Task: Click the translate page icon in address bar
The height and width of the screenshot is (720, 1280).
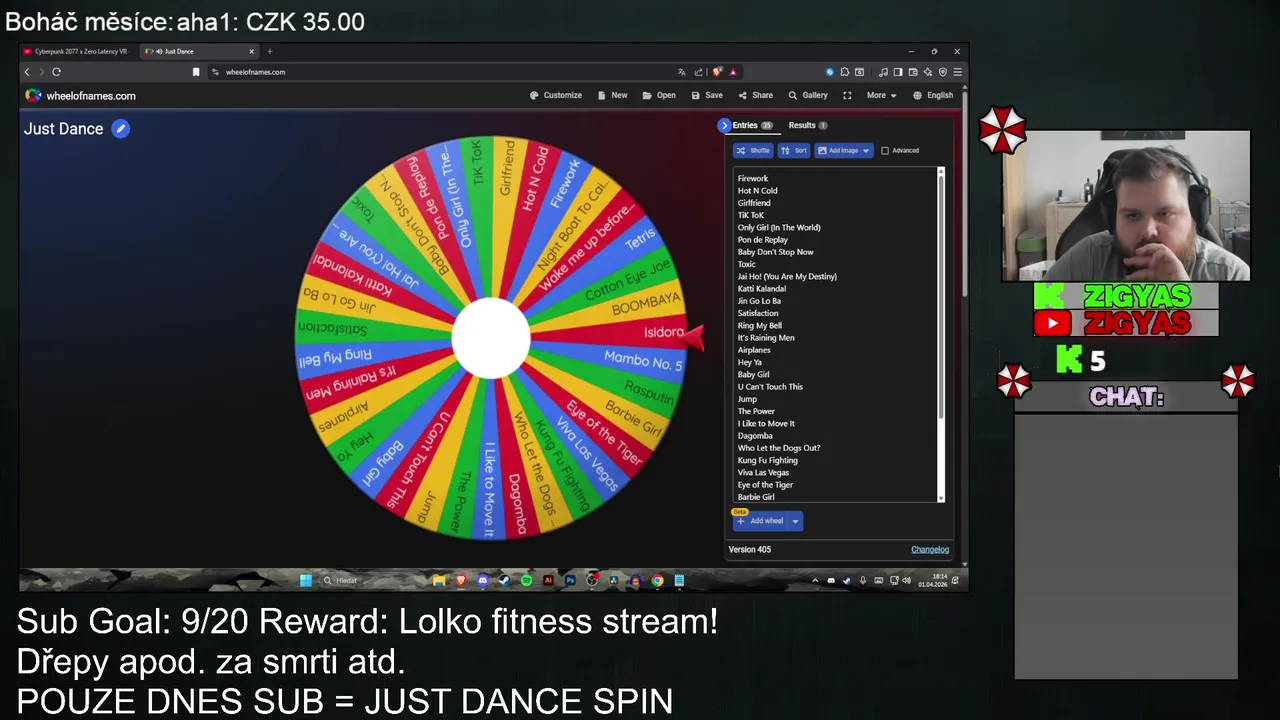Action: [x=682, y=72]
